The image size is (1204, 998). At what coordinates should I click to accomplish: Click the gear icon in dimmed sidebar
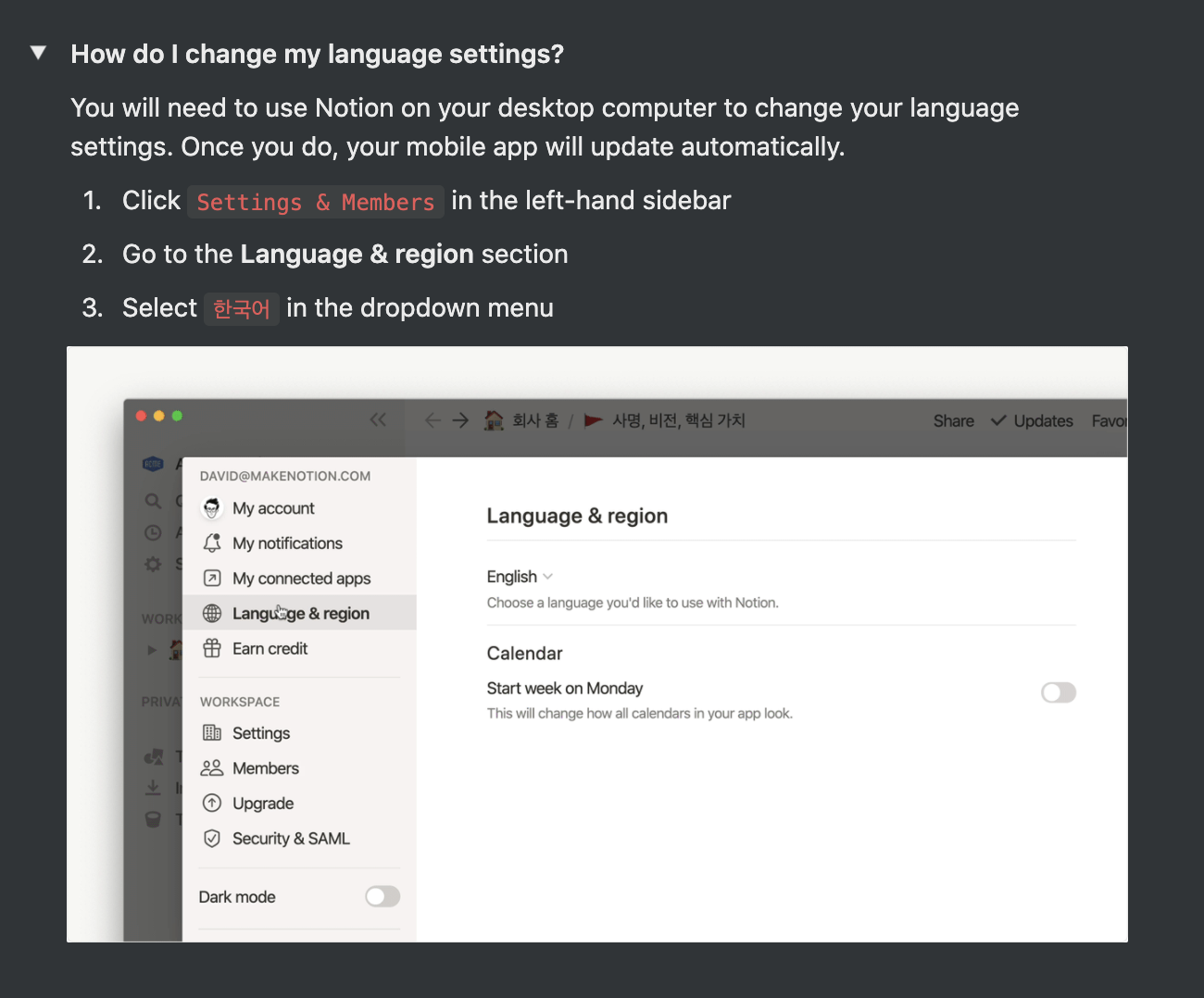coord(153,564)
